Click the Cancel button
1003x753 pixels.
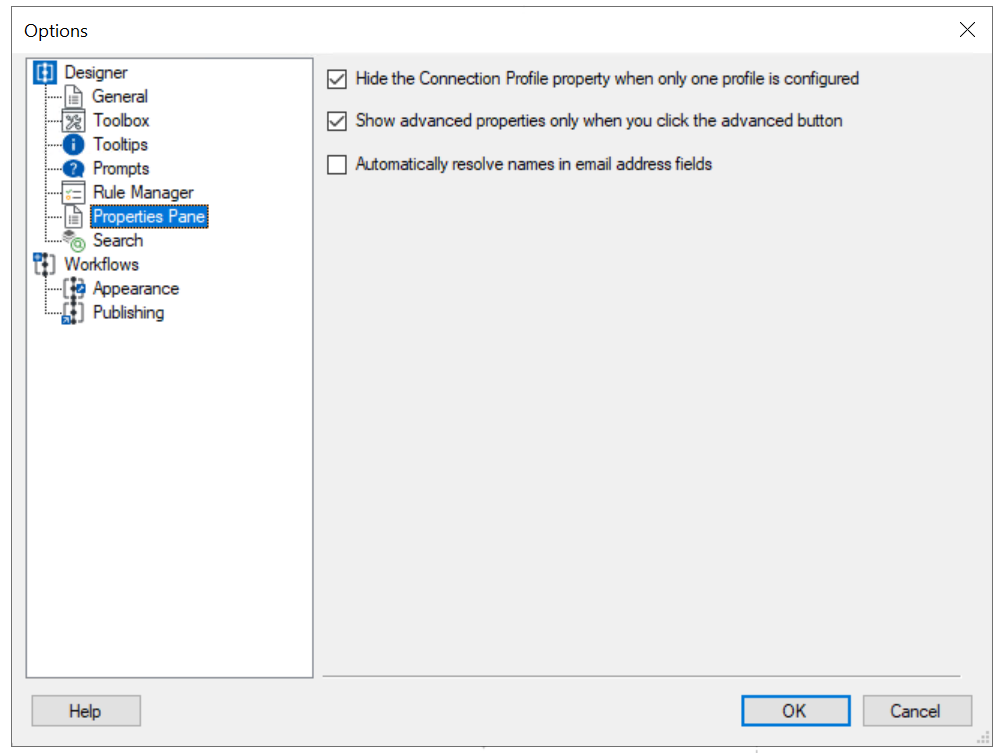(x=916, y=711)
